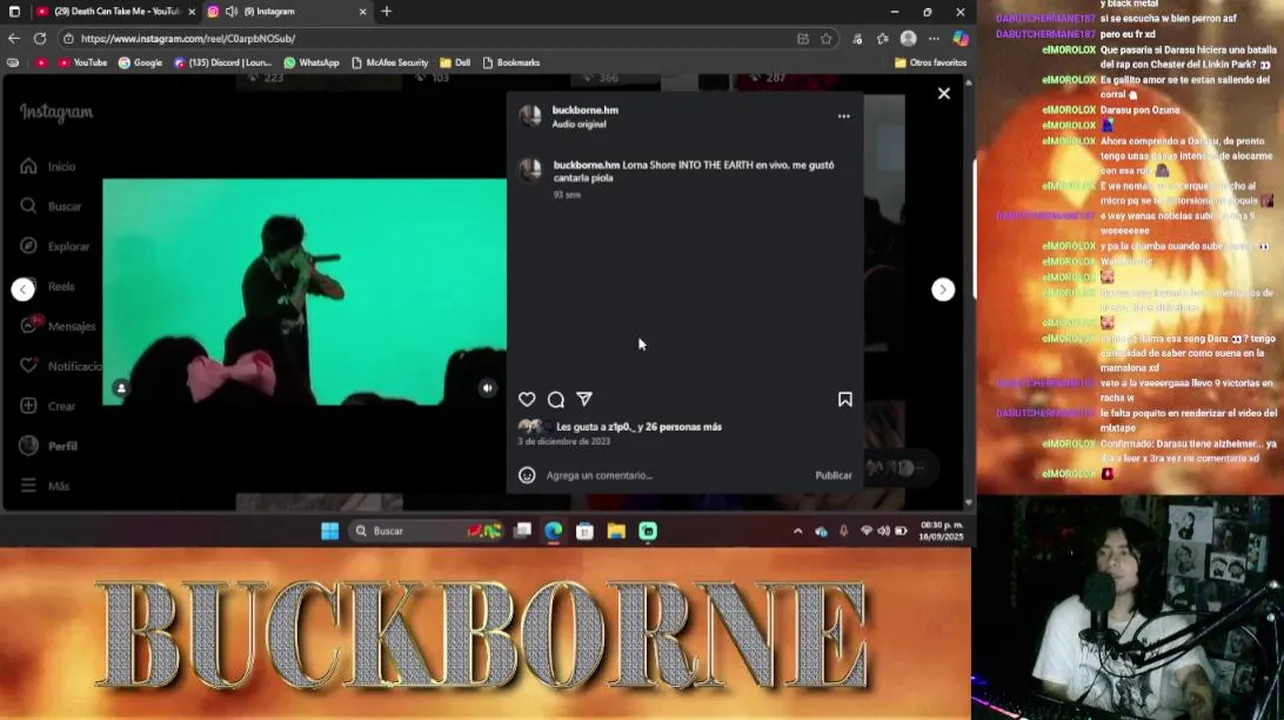Viewport: 1284px width, 720px height.
Task: Close the YouTube browser tab
Action: point(191,11)
